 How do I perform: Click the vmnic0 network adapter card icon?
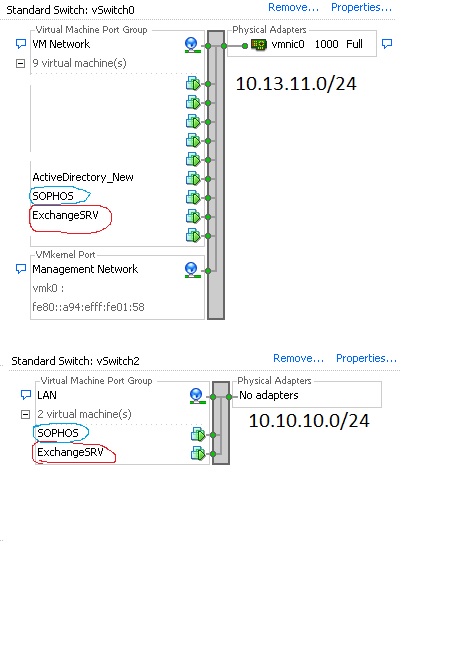click(259, 45)
